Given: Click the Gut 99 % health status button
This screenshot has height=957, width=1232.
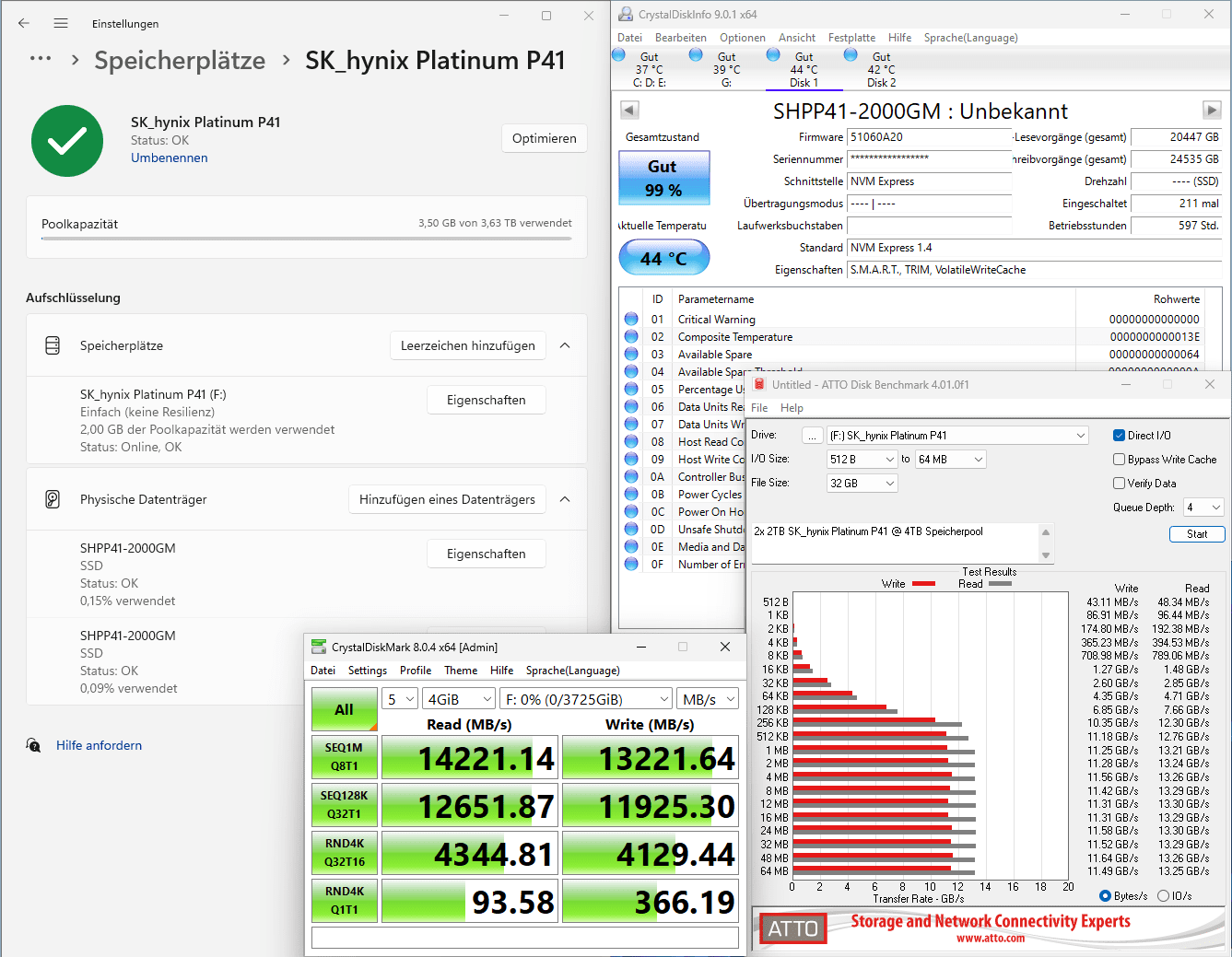Looking at the screenshot, I should tap(663, 178).
